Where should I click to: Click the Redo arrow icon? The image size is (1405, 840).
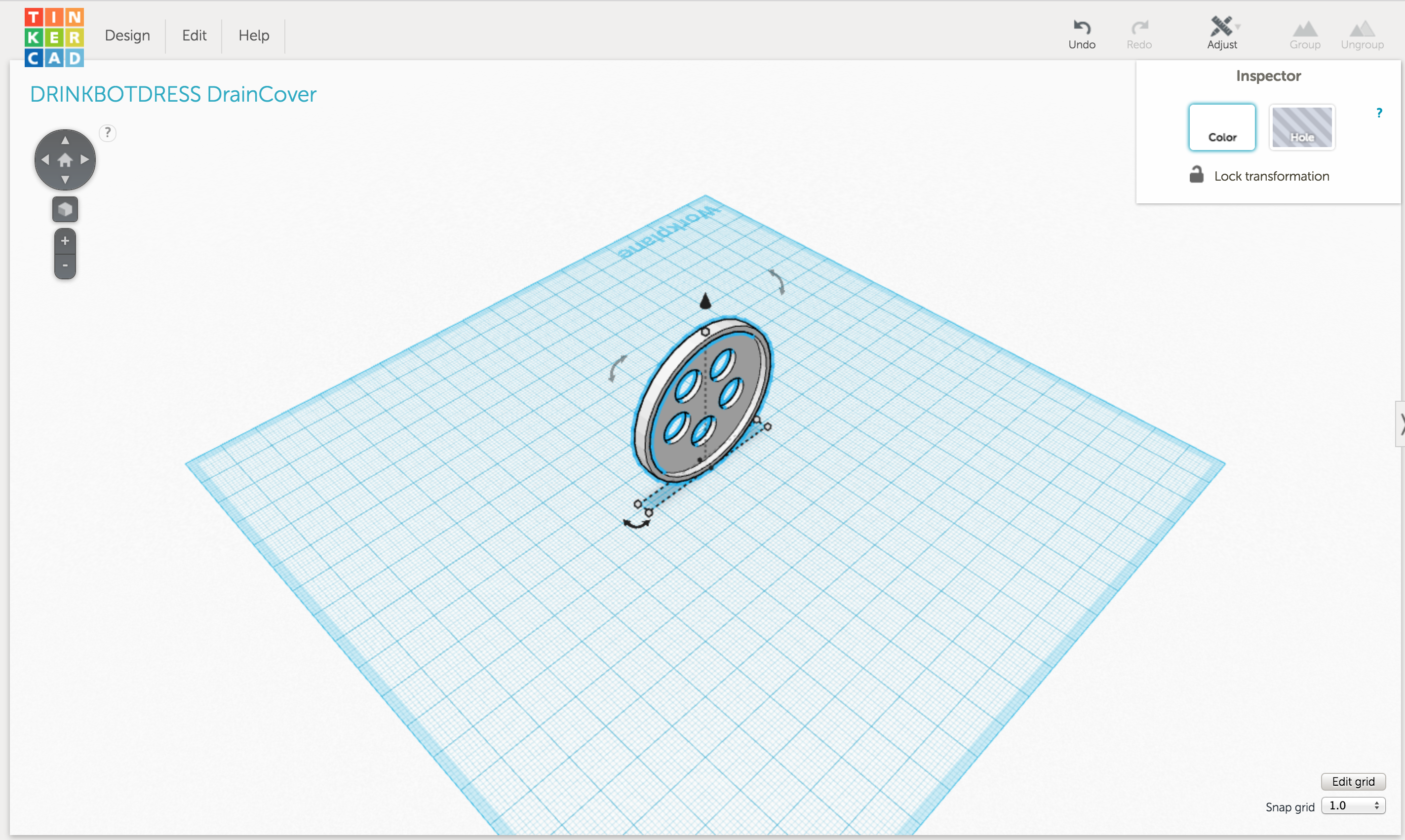point(1139,27)
